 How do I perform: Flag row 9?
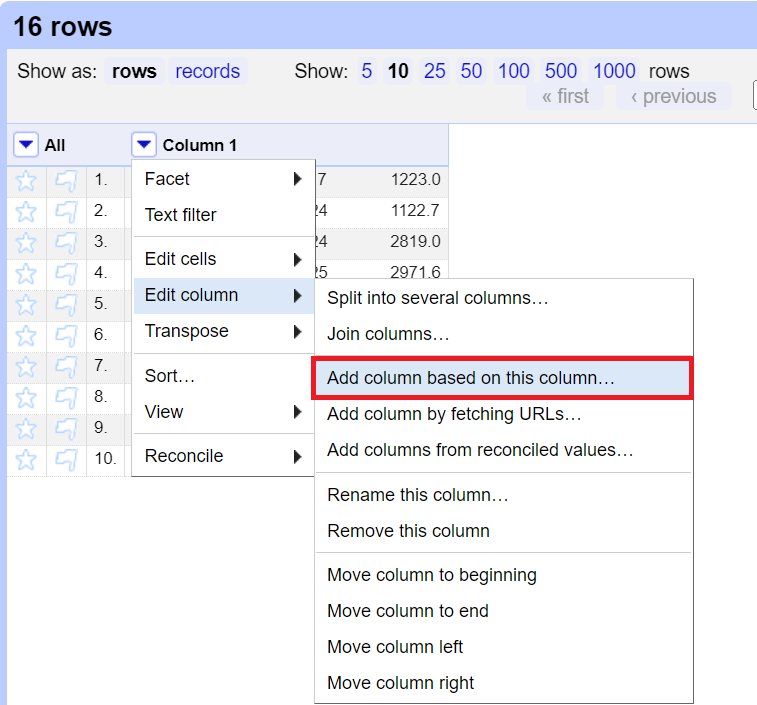(x=66, y=429)
